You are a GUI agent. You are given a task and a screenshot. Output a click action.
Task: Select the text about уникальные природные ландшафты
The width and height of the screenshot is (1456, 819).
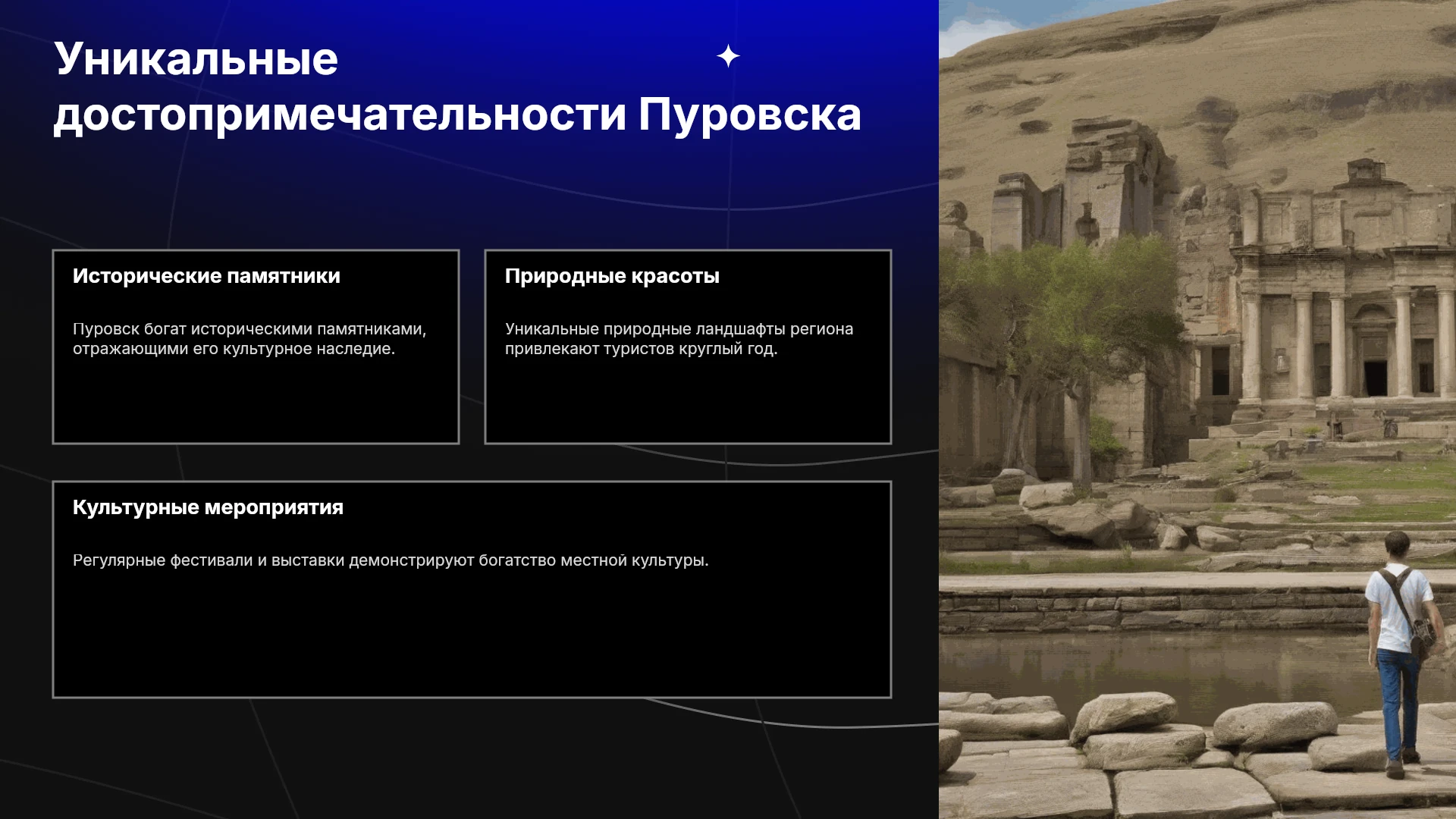pos(679,339)
